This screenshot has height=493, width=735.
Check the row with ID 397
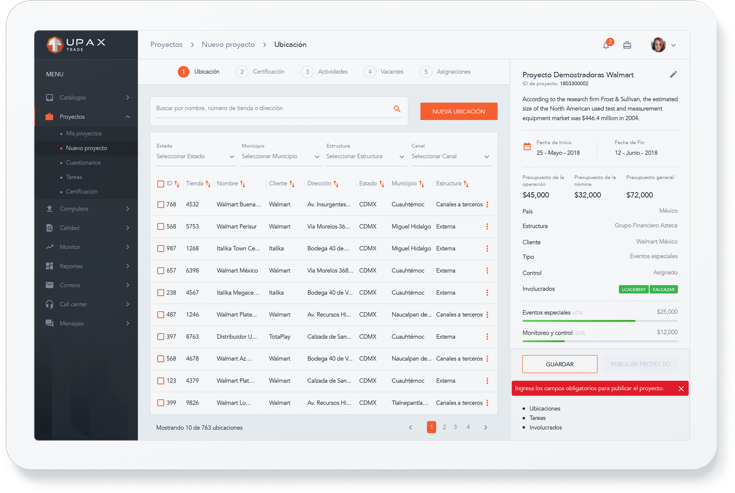[160, 336]
